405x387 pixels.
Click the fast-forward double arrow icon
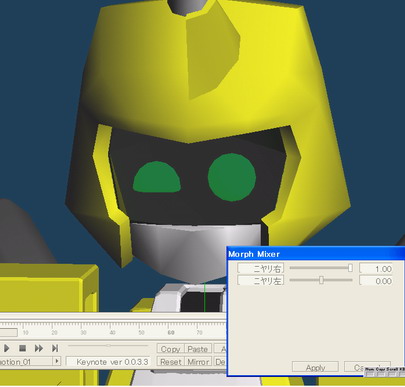[x=39, y=349]
